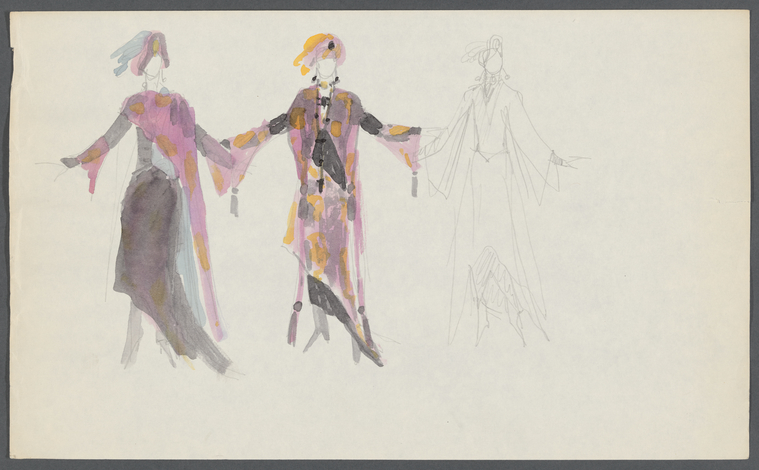
Task: Select the middle figure with the orange hat
Action: click(x=324, y=198)
